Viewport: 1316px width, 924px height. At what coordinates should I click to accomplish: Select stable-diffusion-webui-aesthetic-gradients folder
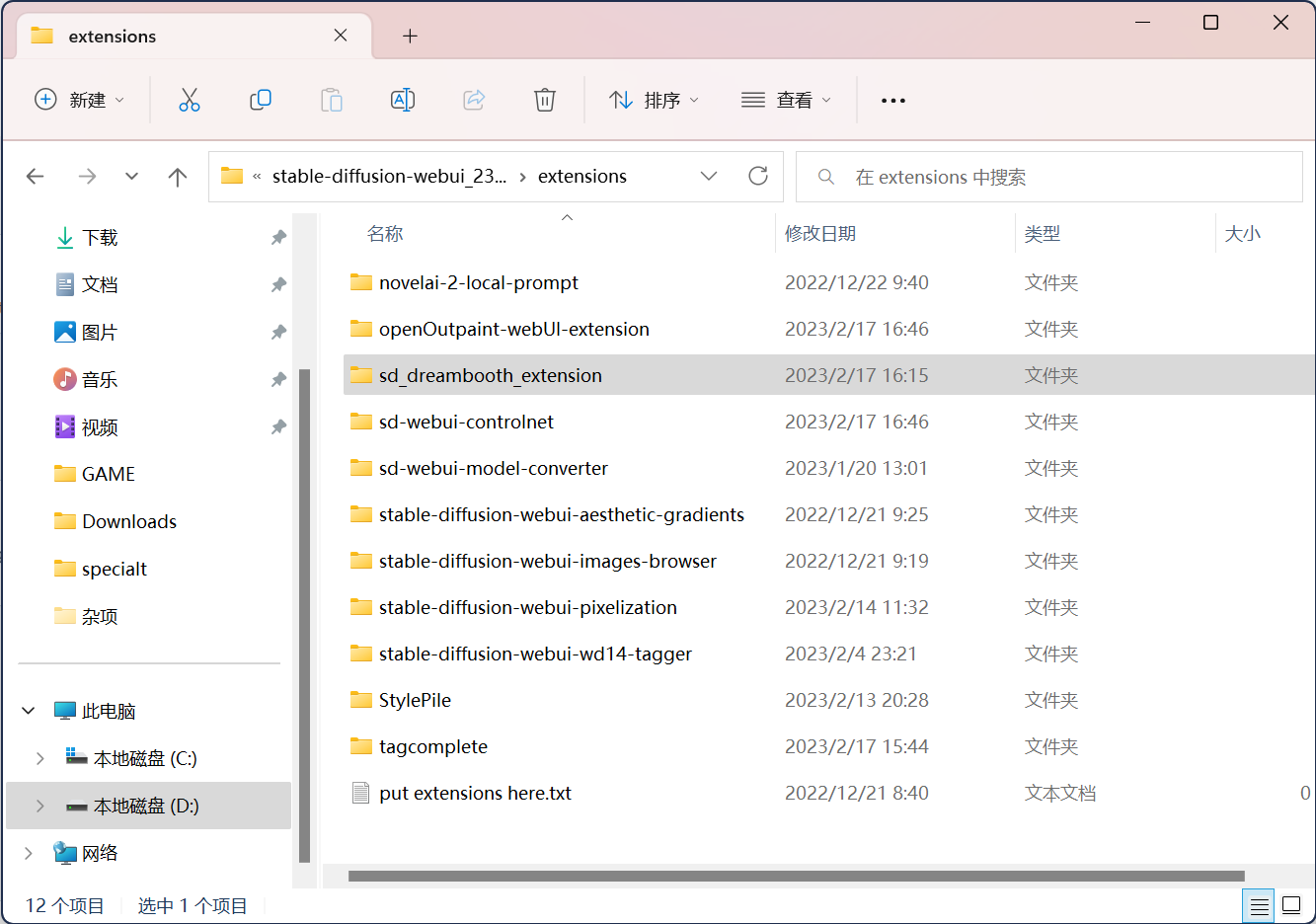point(562,514)
